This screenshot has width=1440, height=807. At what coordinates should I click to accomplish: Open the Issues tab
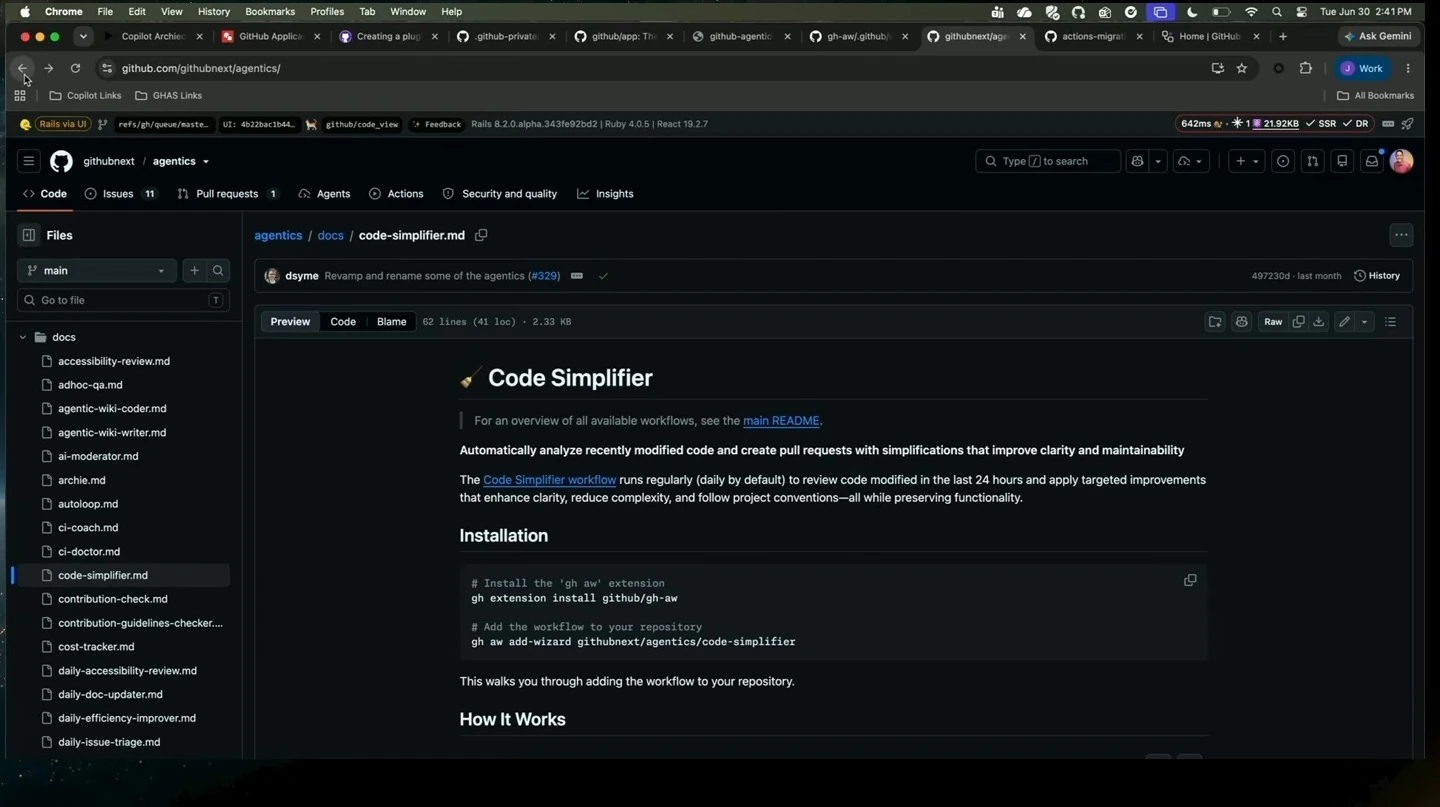click(120, 194)
